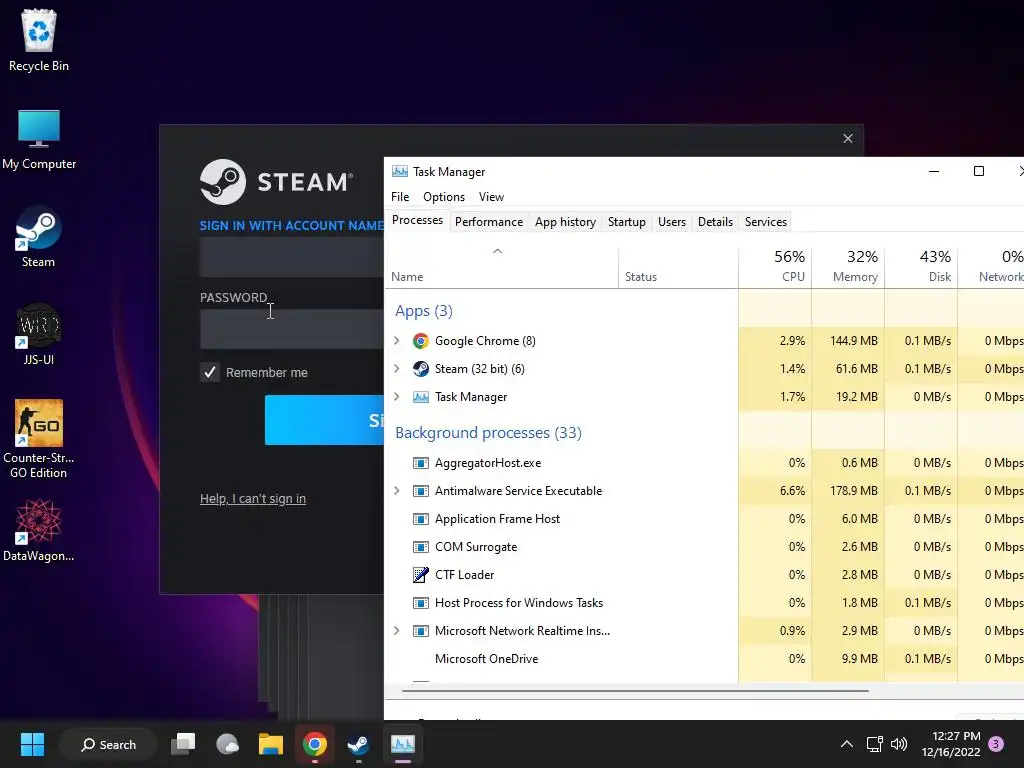This screenshot has height=768, width=1024.
Task: Select the JJS-UI desktop shortcut
Action: click(39, 334)
